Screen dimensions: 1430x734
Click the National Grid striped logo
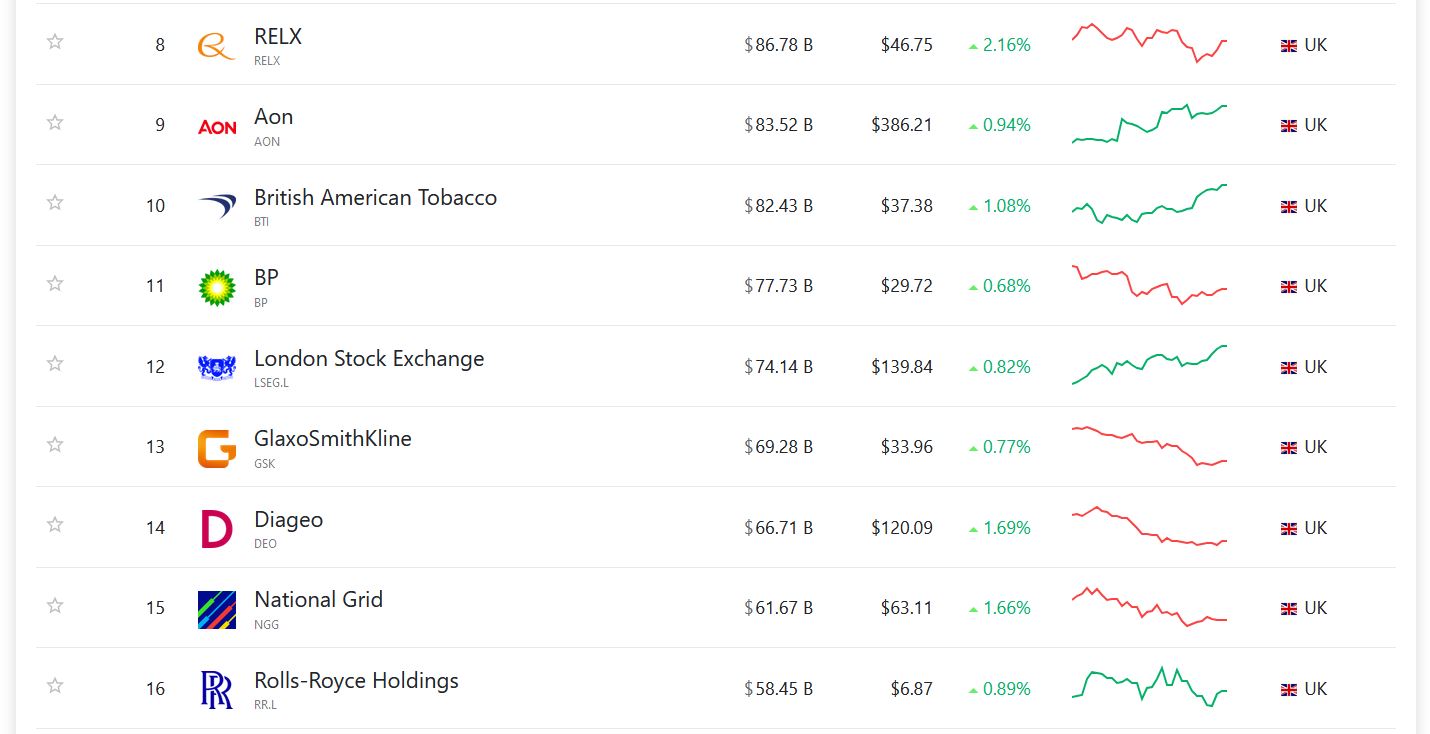(x=217, y=609)
